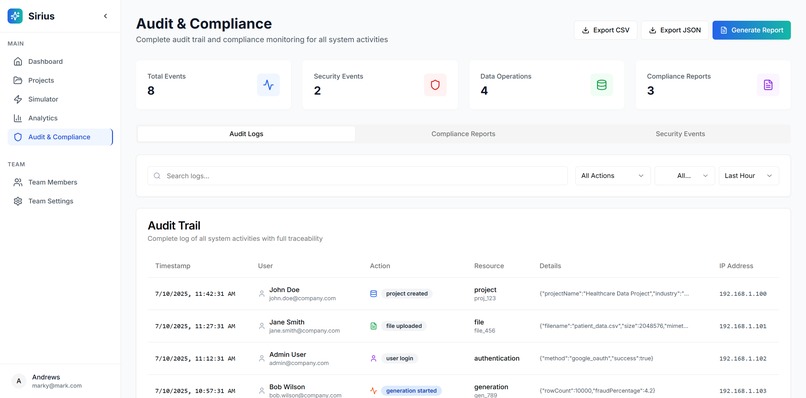Open Team Settings in the sidebar
The width and height of the screenshot is (806, 398).
pyautogui.click(x=60, y=201)
